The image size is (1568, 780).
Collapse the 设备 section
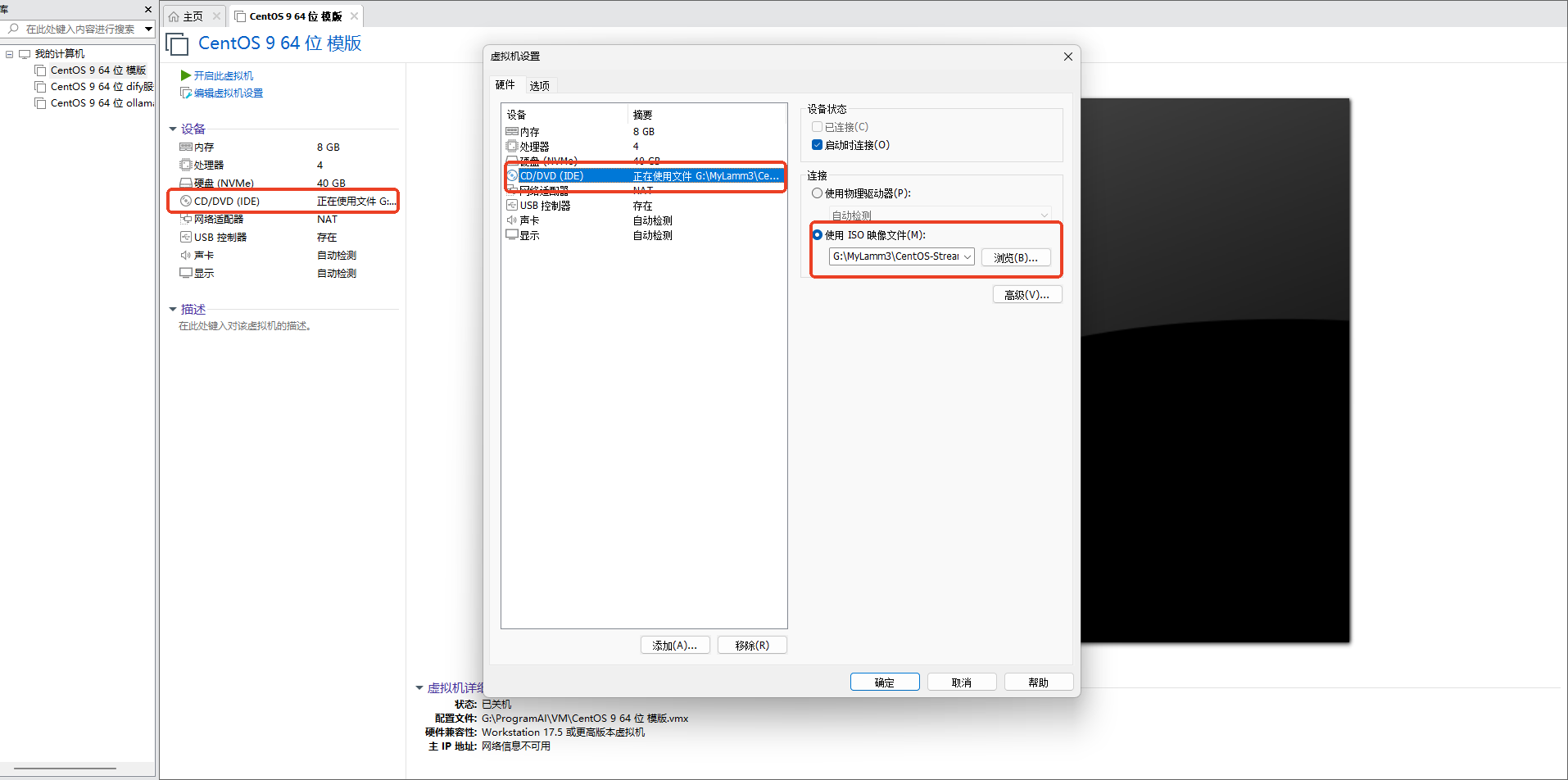click(x=173, y=129)
